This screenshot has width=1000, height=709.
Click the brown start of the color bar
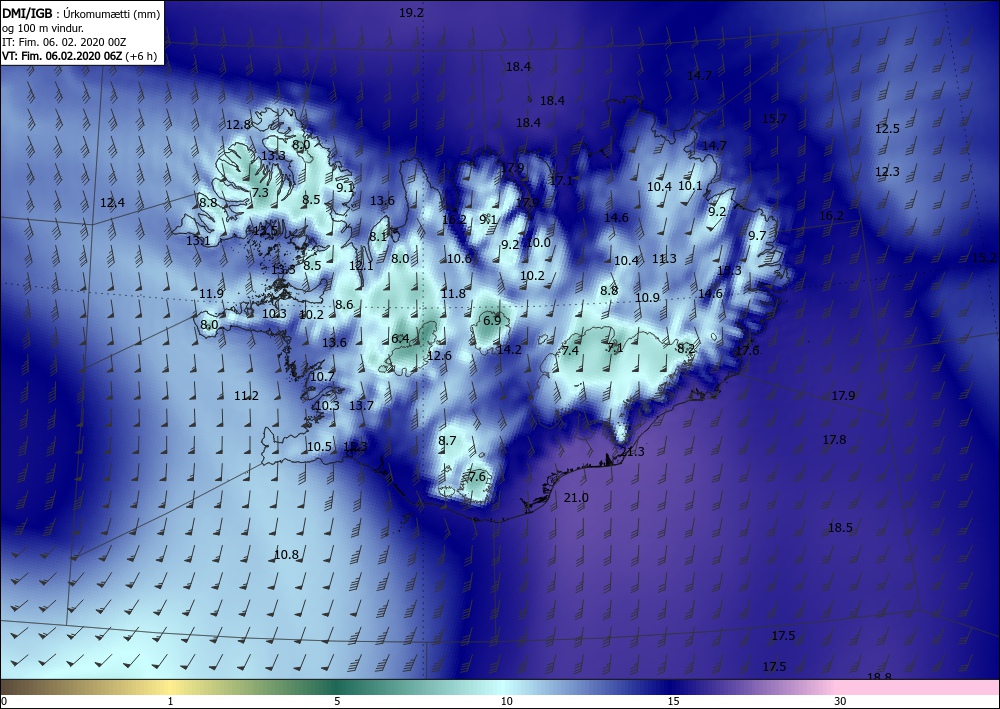pos(19,687)
